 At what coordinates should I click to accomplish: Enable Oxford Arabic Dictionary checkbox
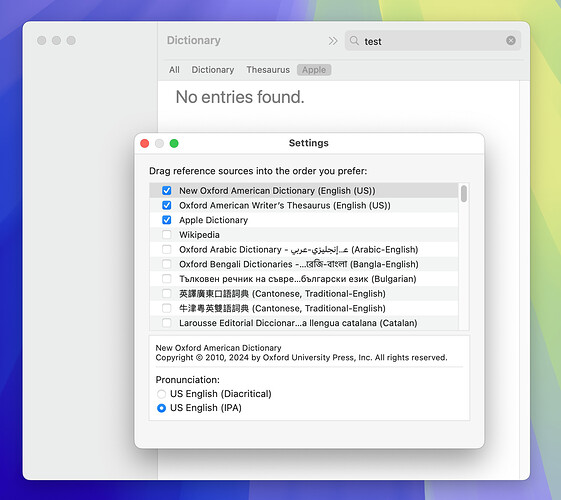167,249
